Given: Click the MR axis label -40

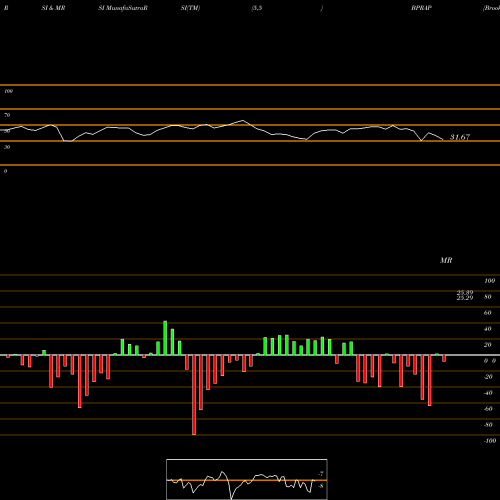Looking at the screenshot, I should point(488,393).
